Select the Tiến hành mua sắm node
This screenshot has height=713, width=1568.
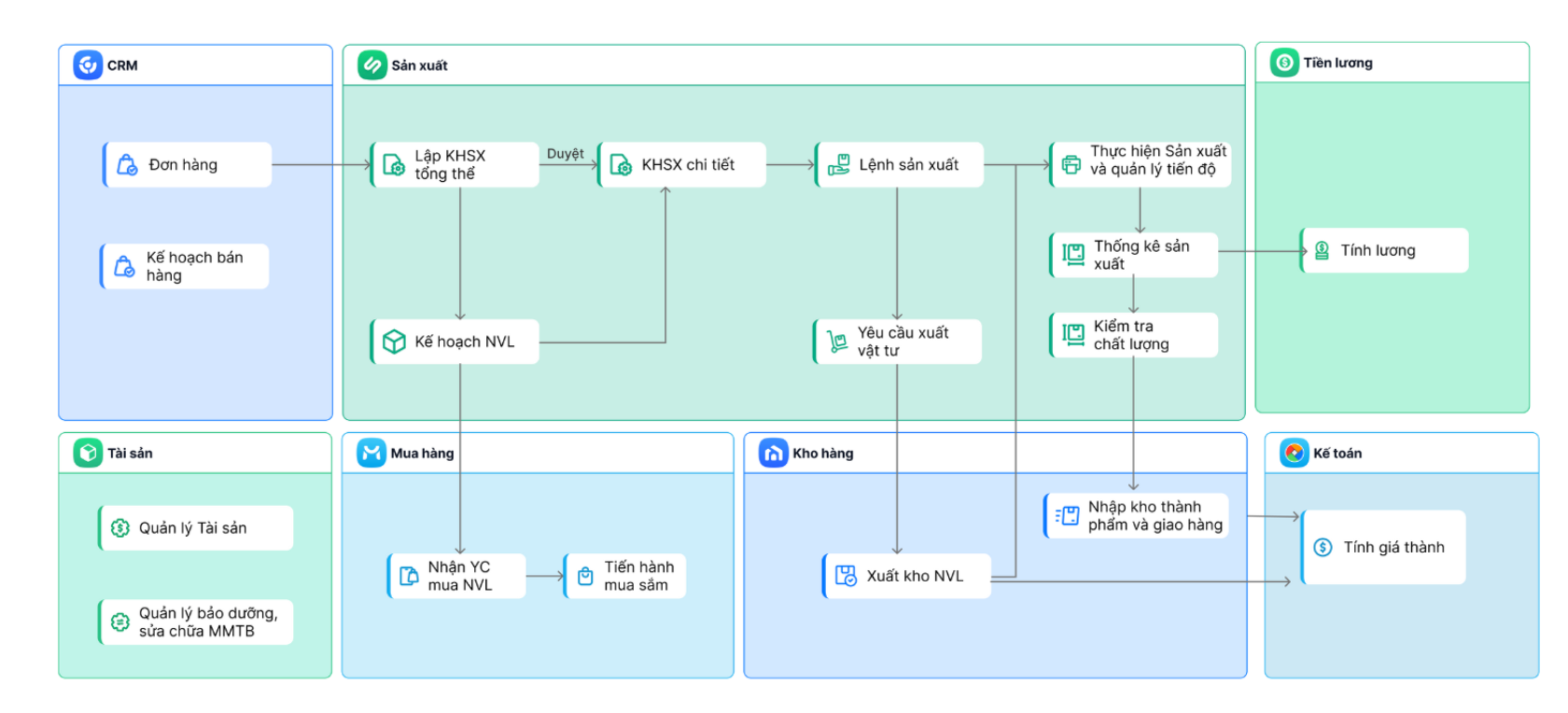click(x=626, y=576)
